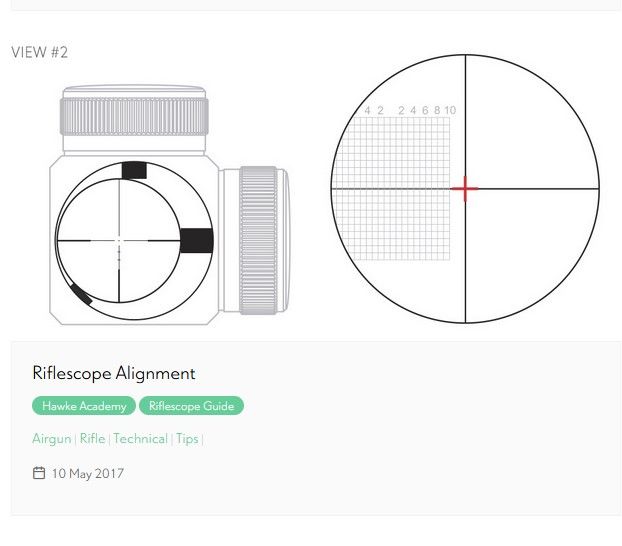Click the reticle scale numbers row
The width and height of the screenshot is (622, 546).
[x=410, y=110]
